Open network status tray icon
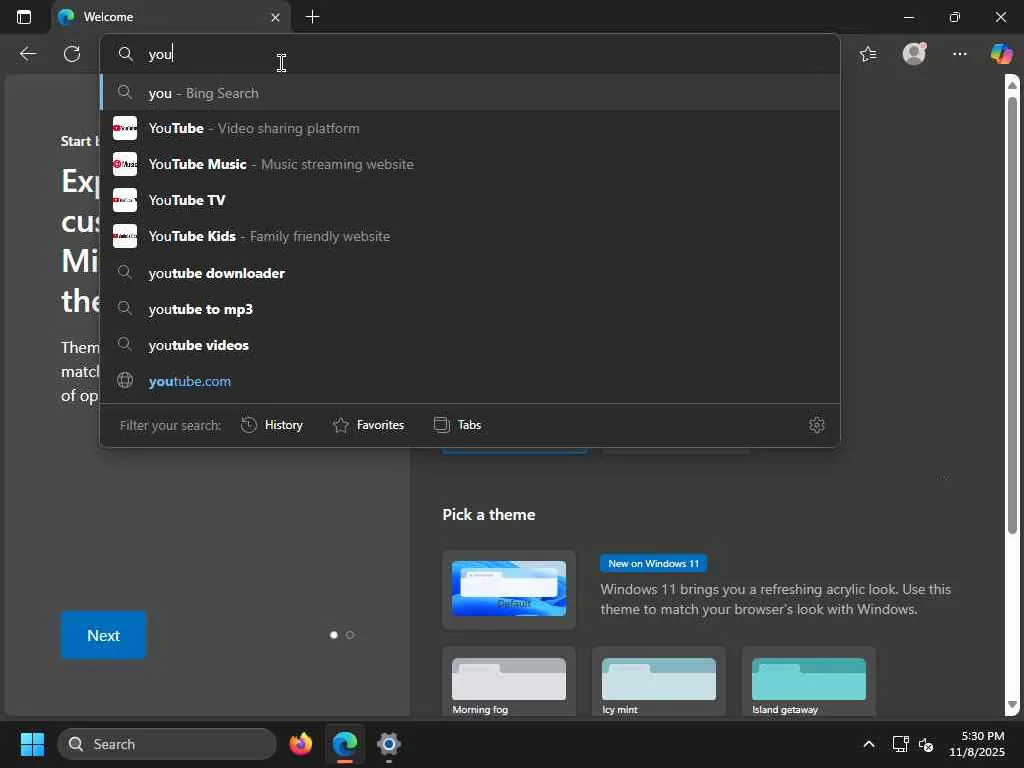 click(901, 744)
